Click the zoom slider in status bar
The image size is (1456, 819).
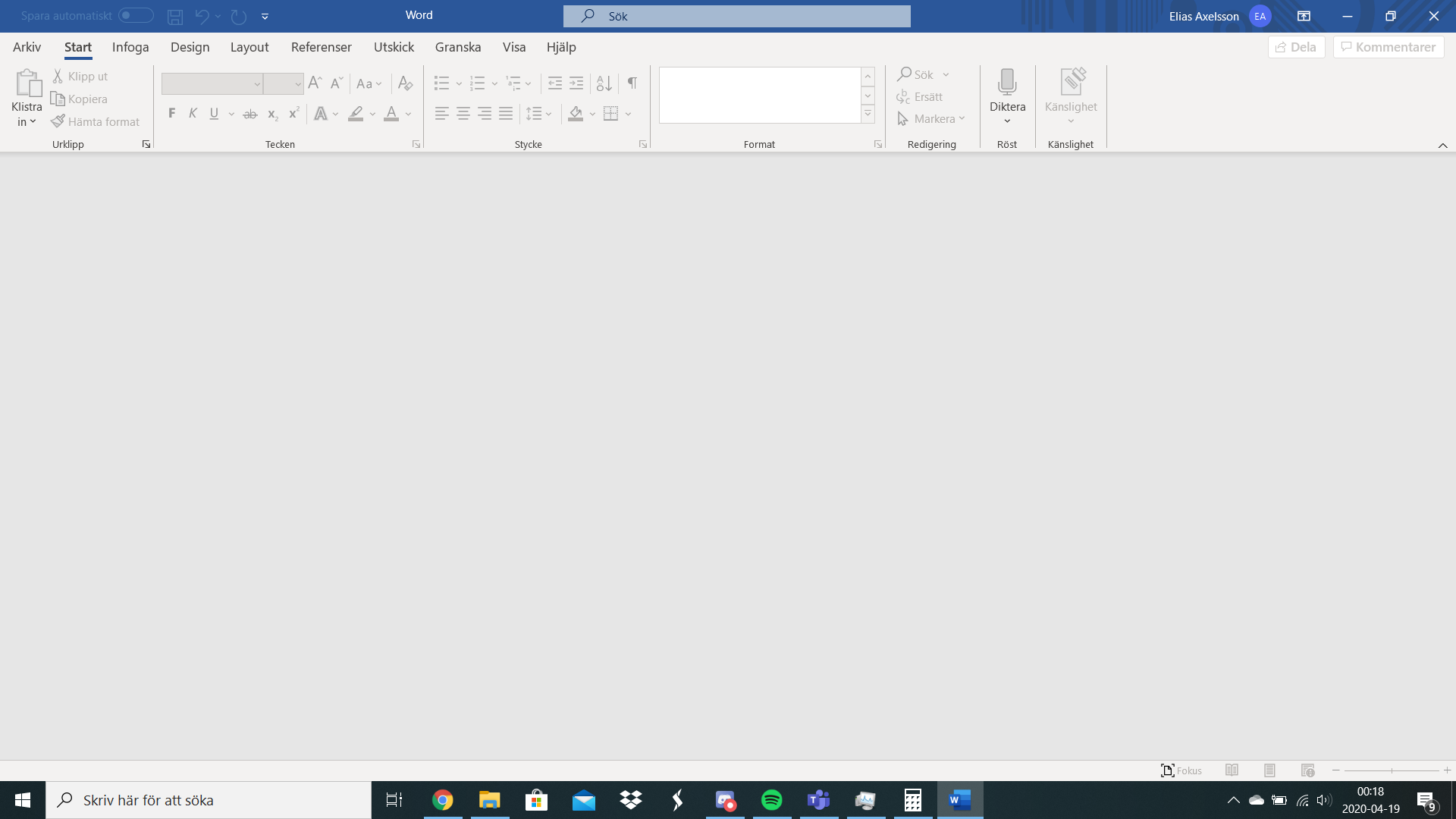click(x=1392, y=770)
